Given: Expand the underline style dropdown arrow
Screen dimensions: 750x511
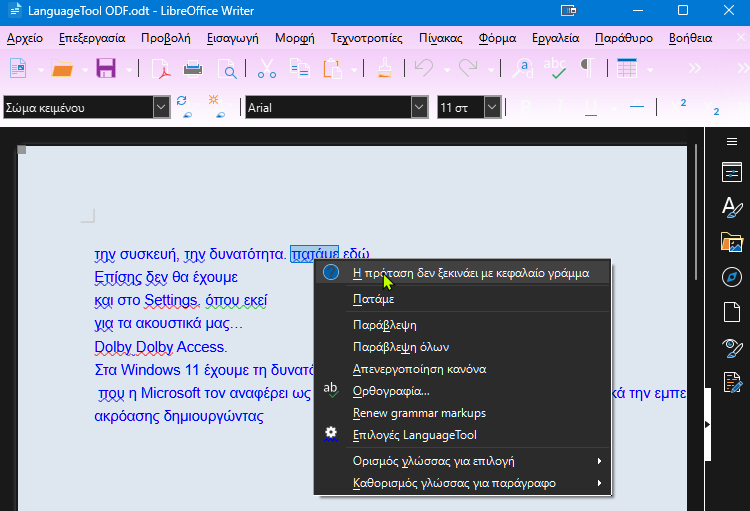Looking at the screenshot, I should (614, 109).
